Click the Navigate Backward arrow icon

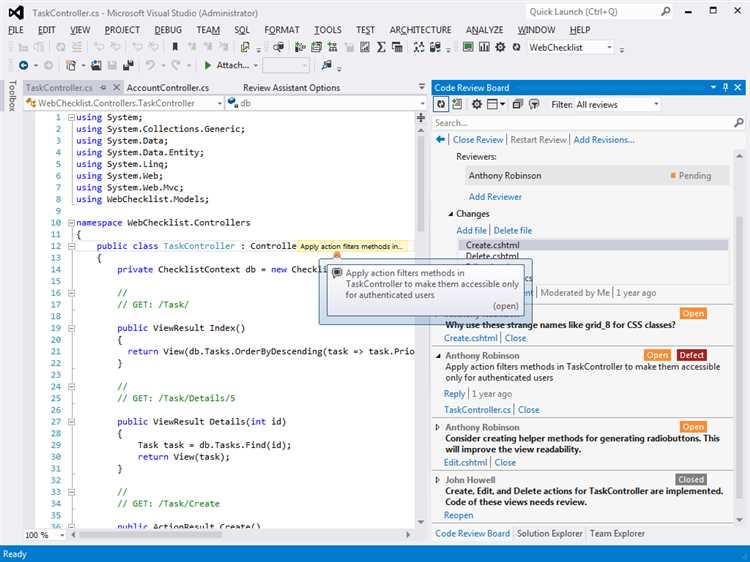(x=23, y=65)
